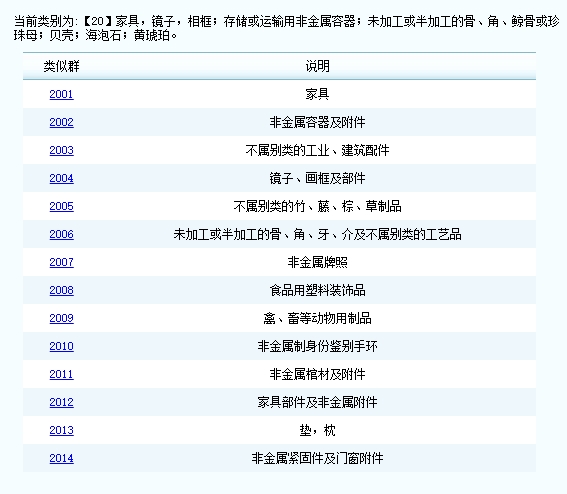Select the 2009 animal products link
This screenshot has width=567, height=494.
[x=61, y=318]
